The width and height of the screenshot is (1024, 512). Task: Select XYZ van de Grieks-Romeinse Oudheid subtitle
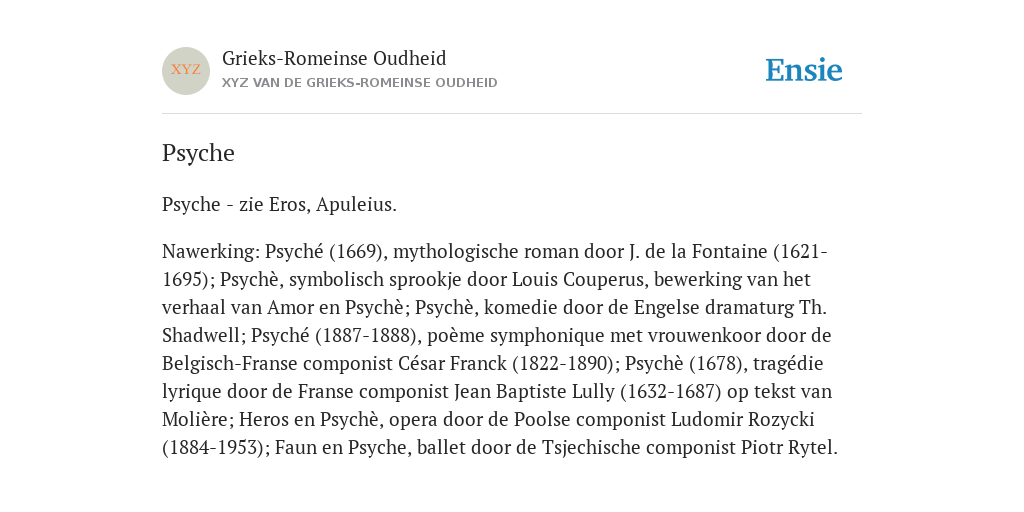point(360,83)
